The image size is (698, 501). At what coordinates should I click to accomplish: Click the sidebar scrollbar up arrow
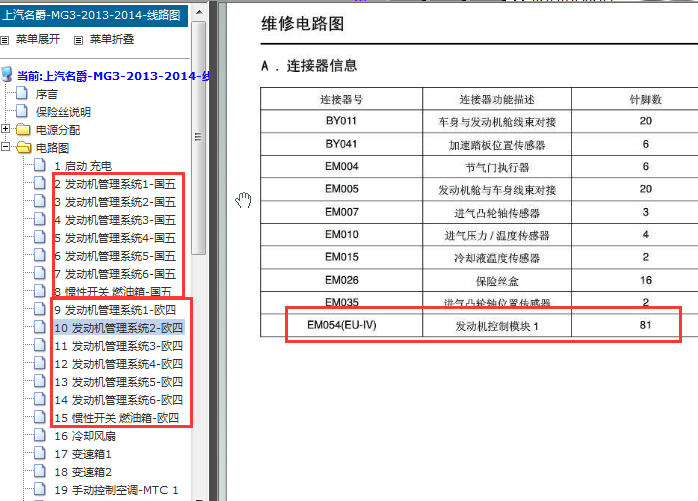[x=199, y=12]
